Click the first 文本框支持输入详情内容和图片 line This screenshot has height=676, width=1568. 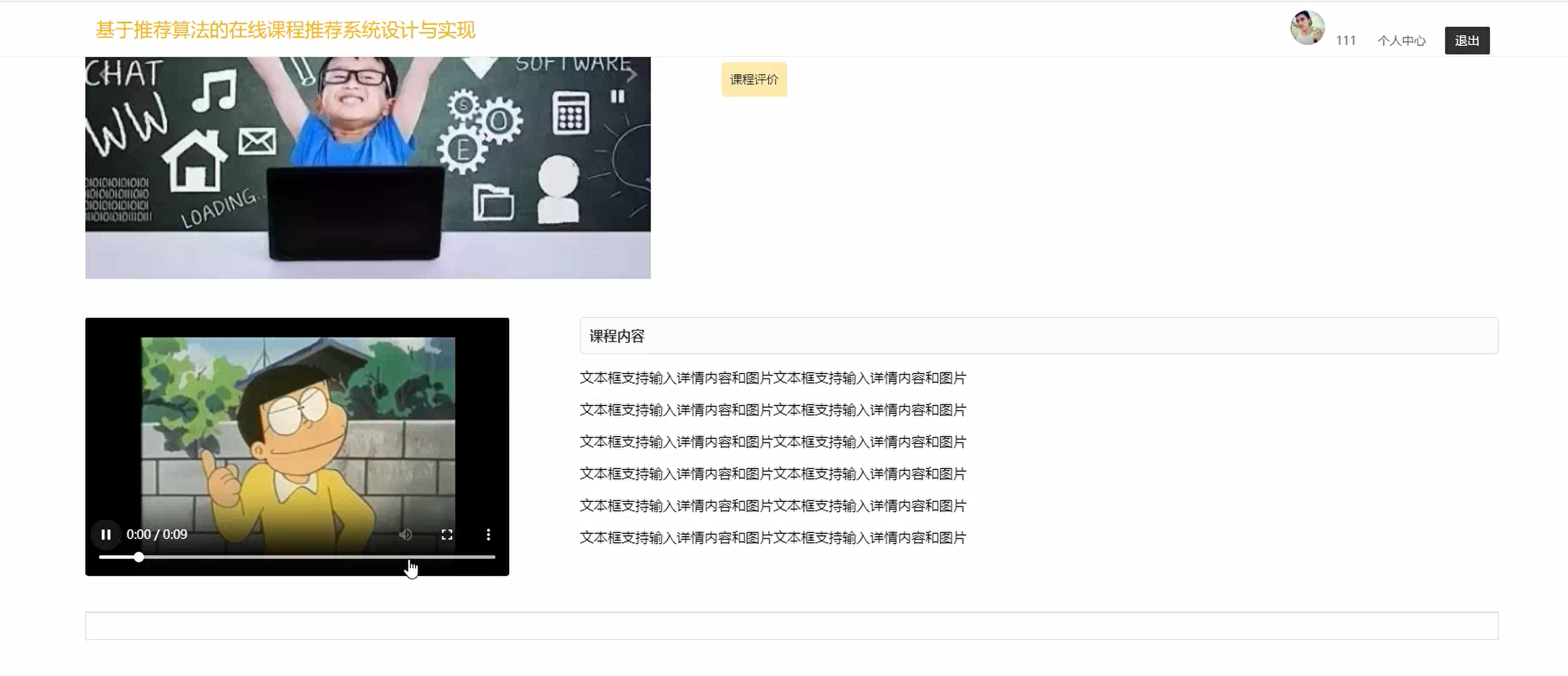pos(773,378)
